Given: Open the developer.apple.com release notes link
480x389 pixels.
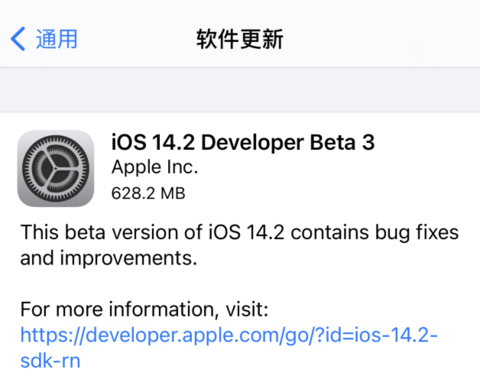Looking at the screenshot, I should point(229,348).
